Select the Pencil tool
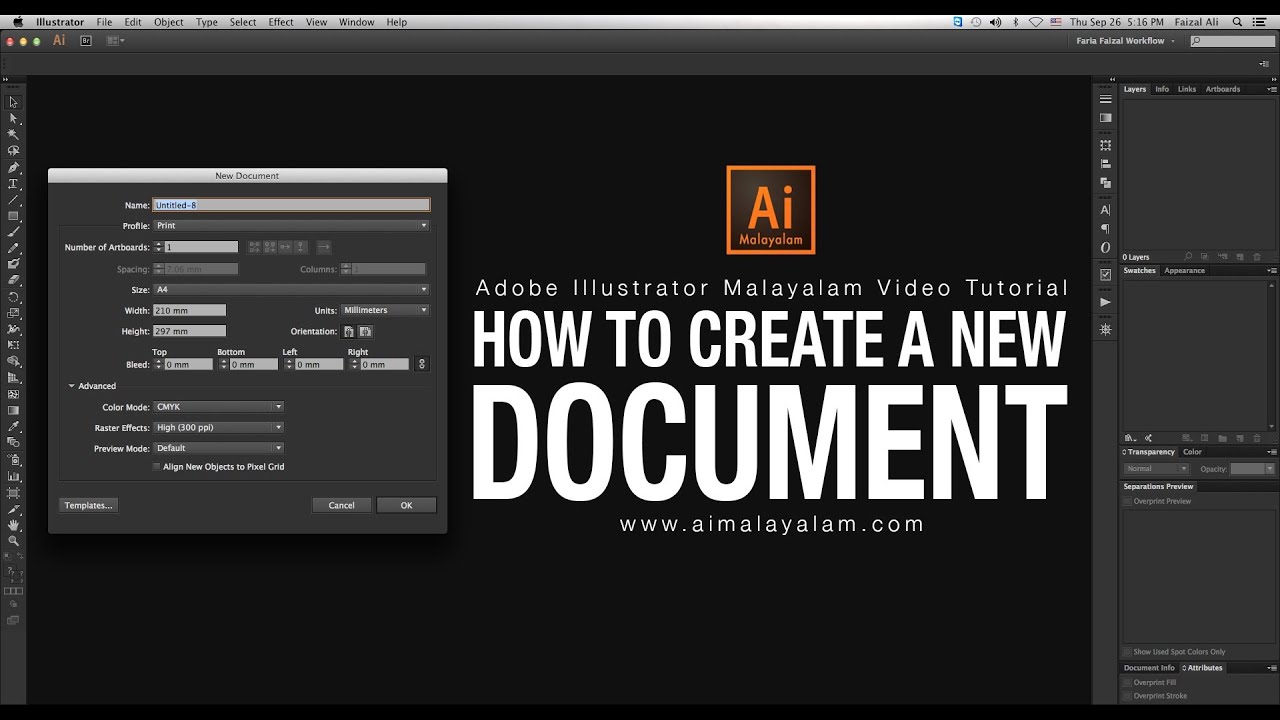1280x720 pixels. [13, 248]
